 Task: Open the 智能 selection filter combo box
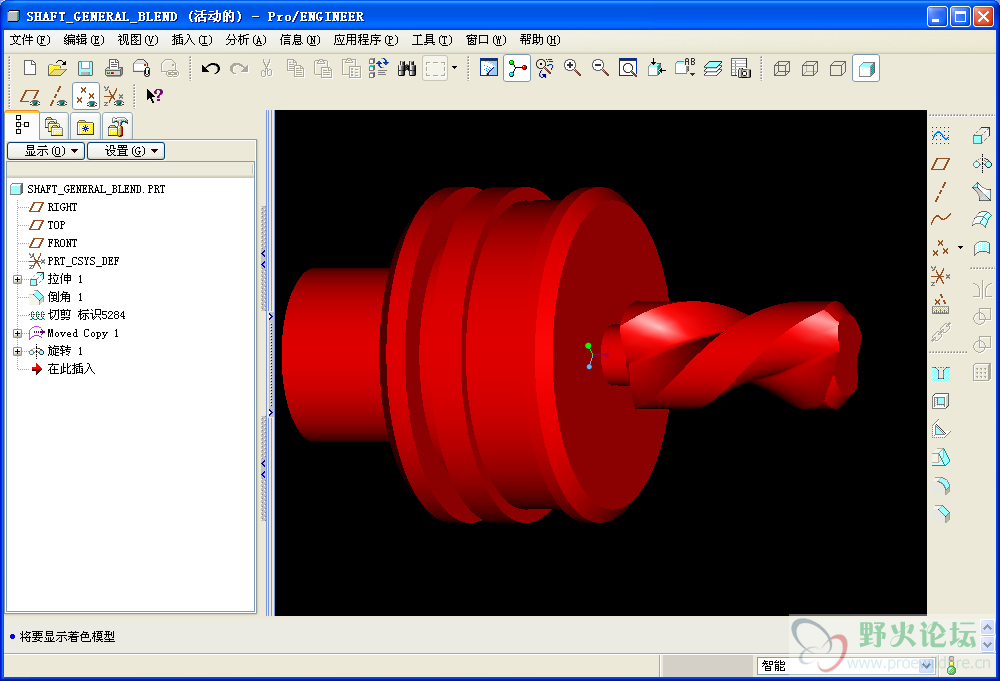[x=846, y=666]
